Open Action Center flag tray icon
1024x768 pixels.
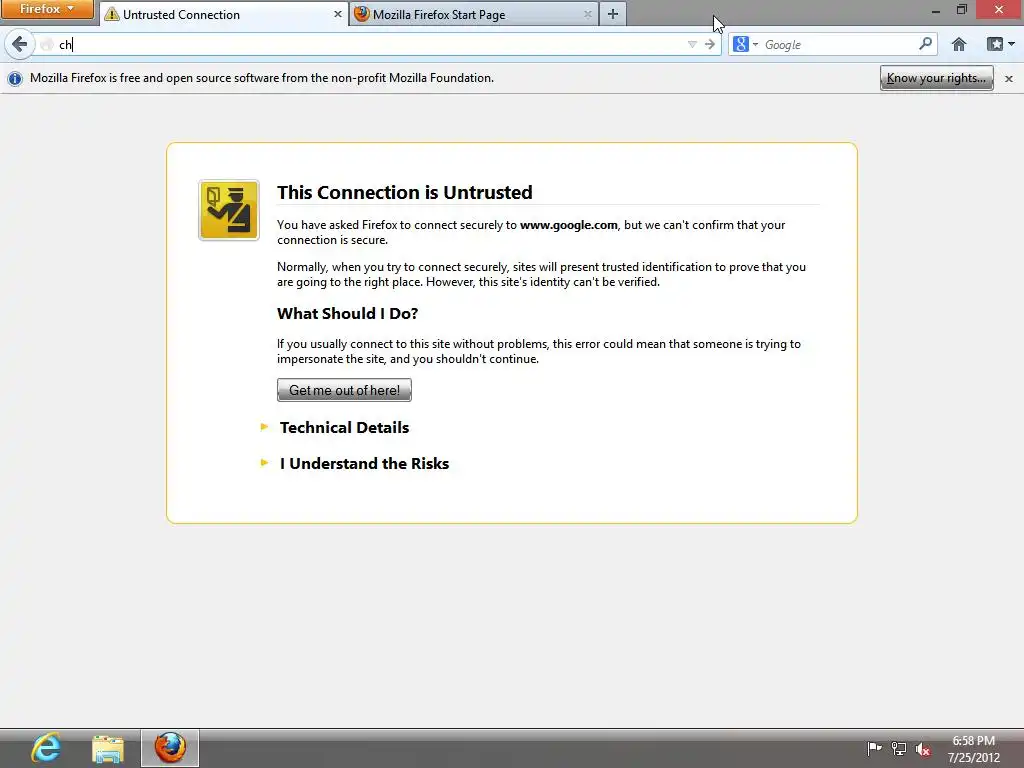click(874, 748)
